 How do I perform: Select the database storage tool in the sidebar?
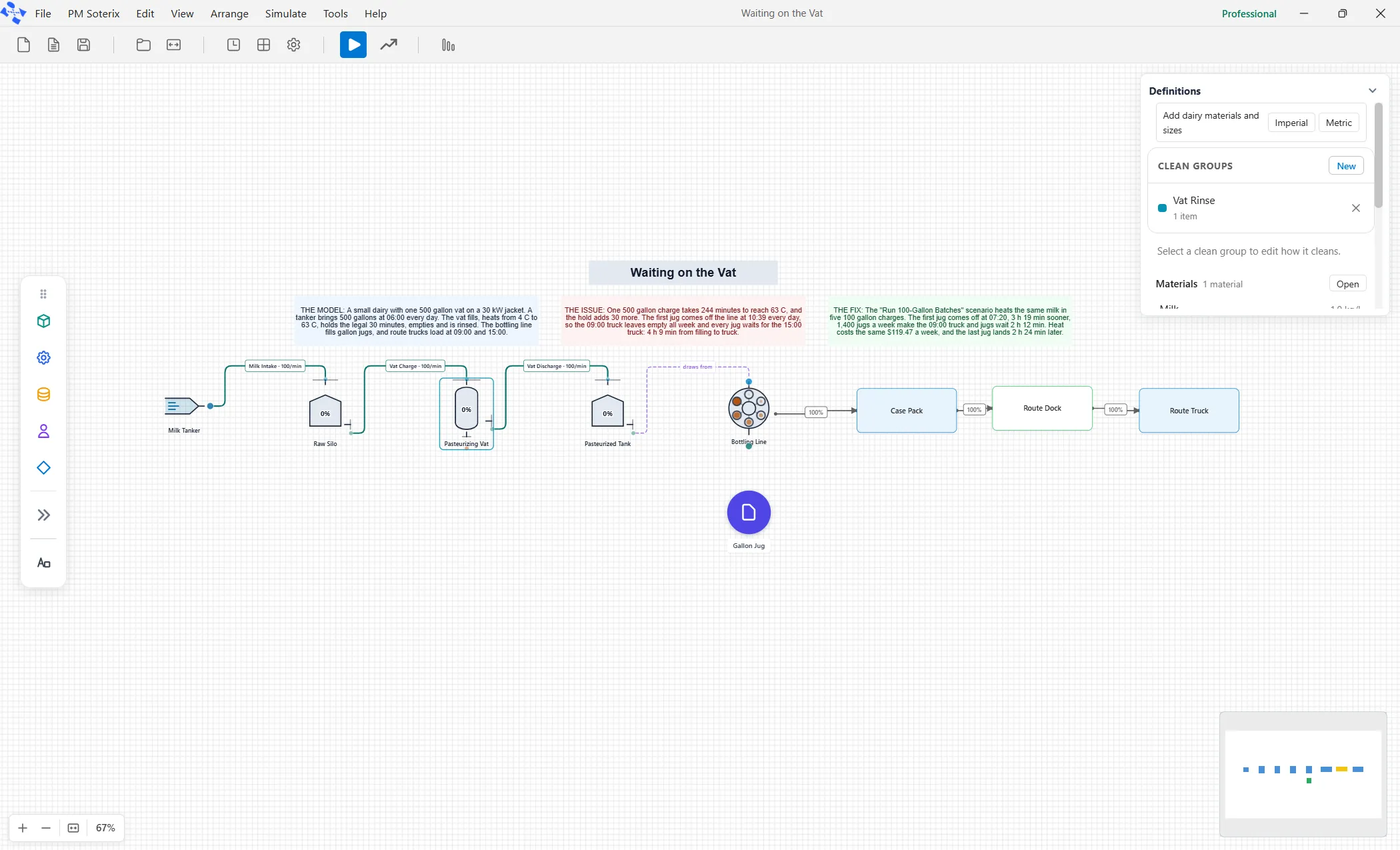pos(43,395)
